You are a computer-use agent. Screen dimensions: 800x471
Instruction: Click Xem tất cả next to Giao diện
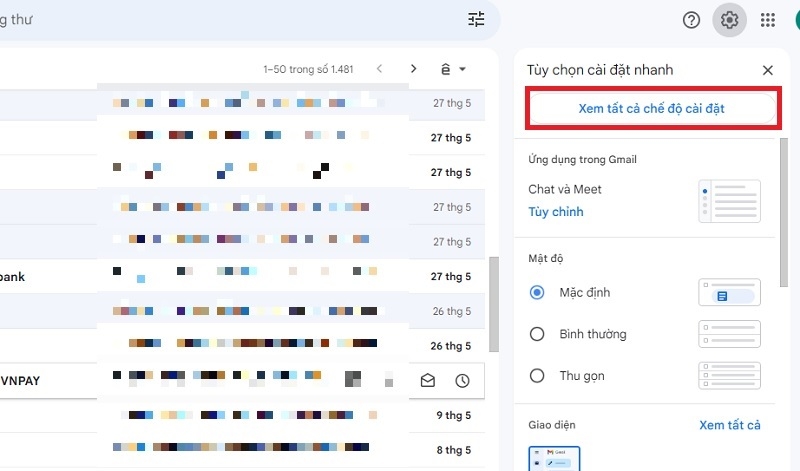730,425
